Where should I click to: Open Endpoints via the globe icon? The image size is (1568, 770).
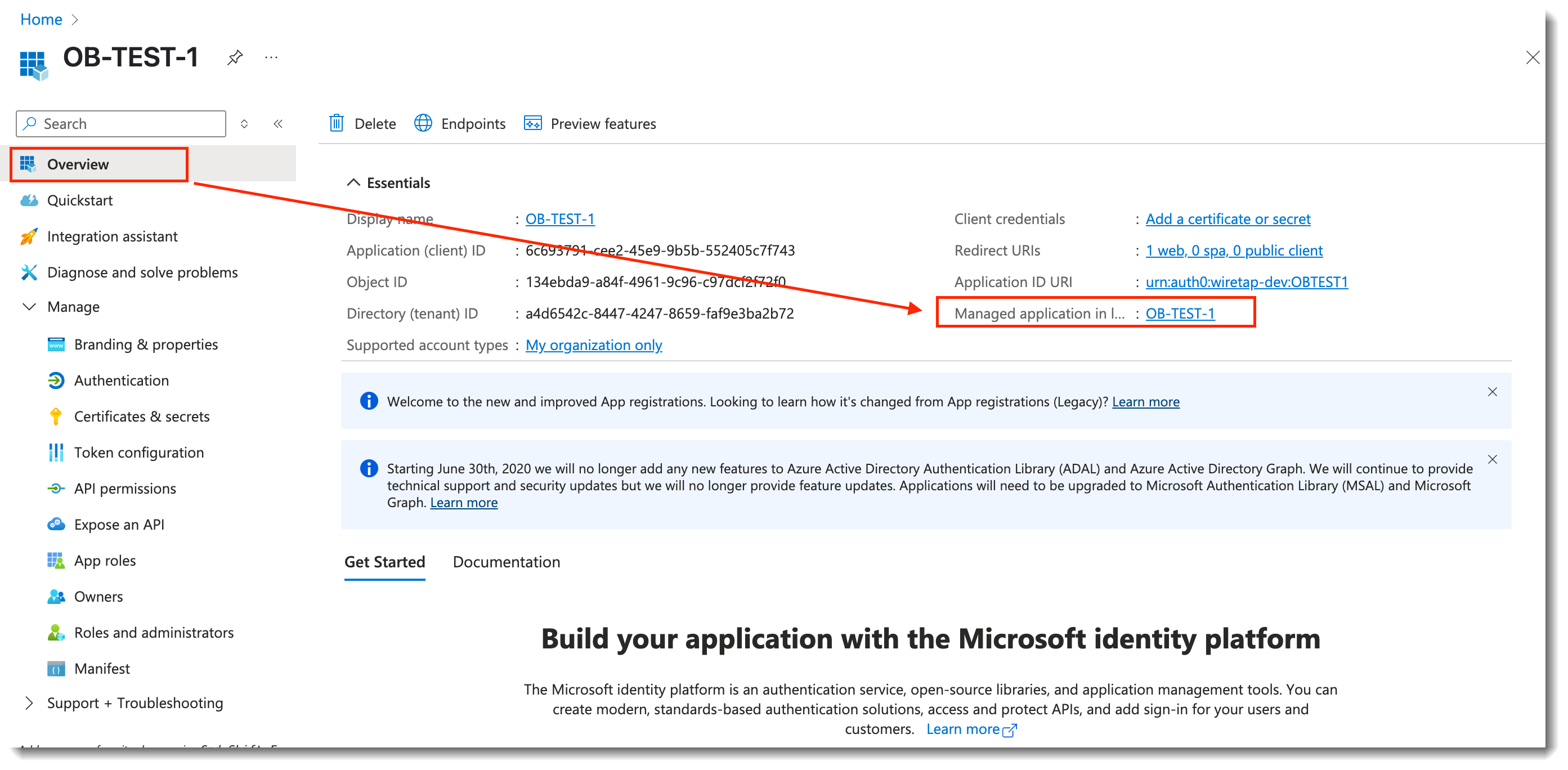[423, 124]
